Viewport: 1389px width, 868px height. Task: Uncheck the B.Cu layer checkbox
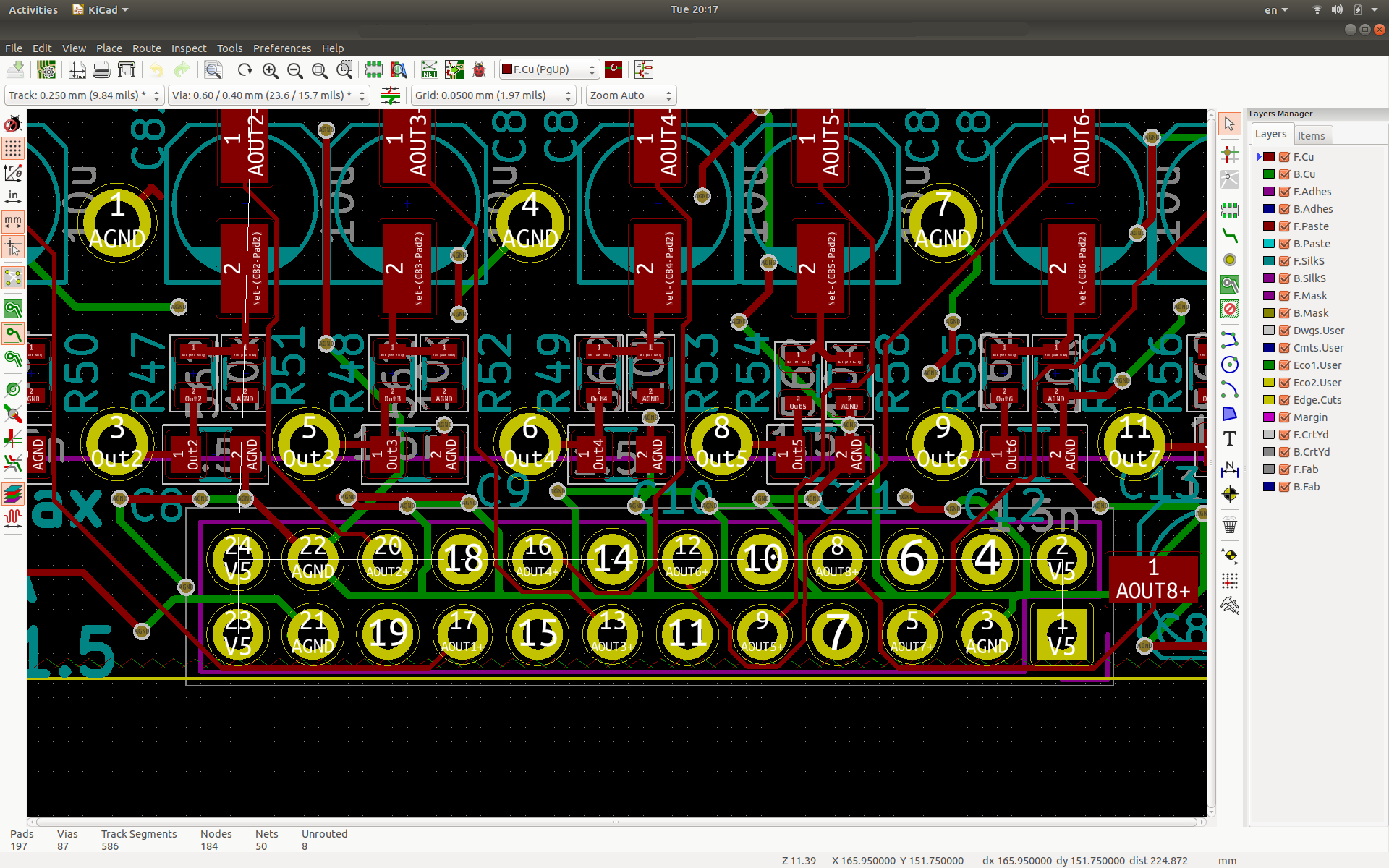click(1284, 174)
